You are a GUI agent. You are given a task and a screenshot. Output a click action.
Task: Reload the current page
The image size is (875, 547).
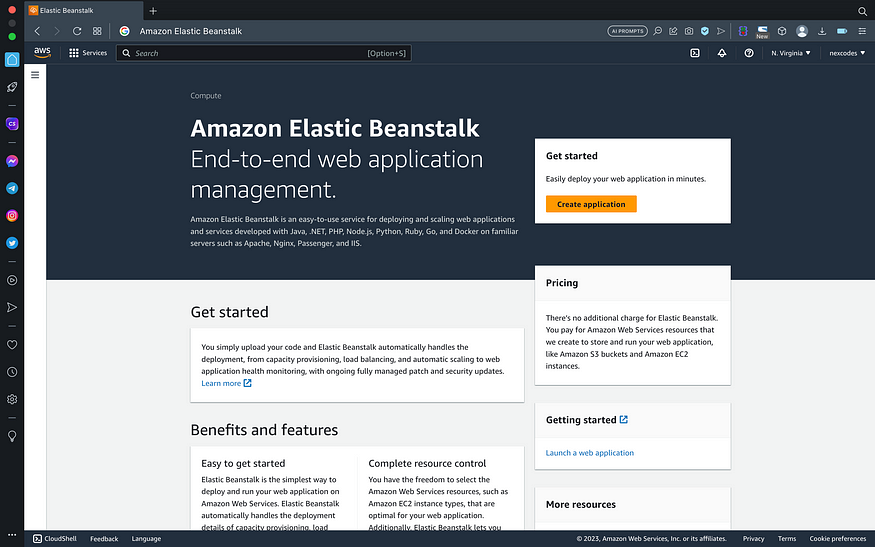click(77, 31)
